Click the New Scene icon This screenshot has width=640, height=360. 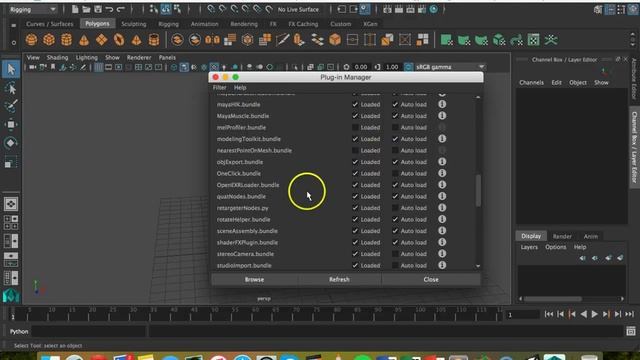[75, 9]
